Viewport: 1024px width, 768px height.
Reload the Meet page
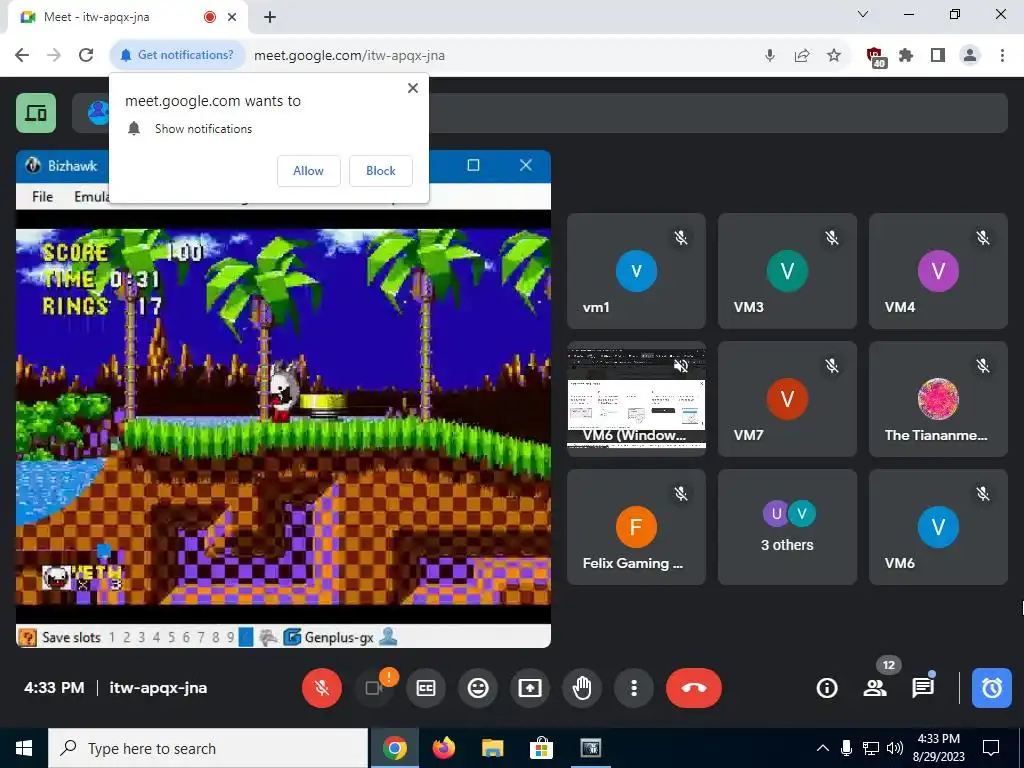coord(86,55)
